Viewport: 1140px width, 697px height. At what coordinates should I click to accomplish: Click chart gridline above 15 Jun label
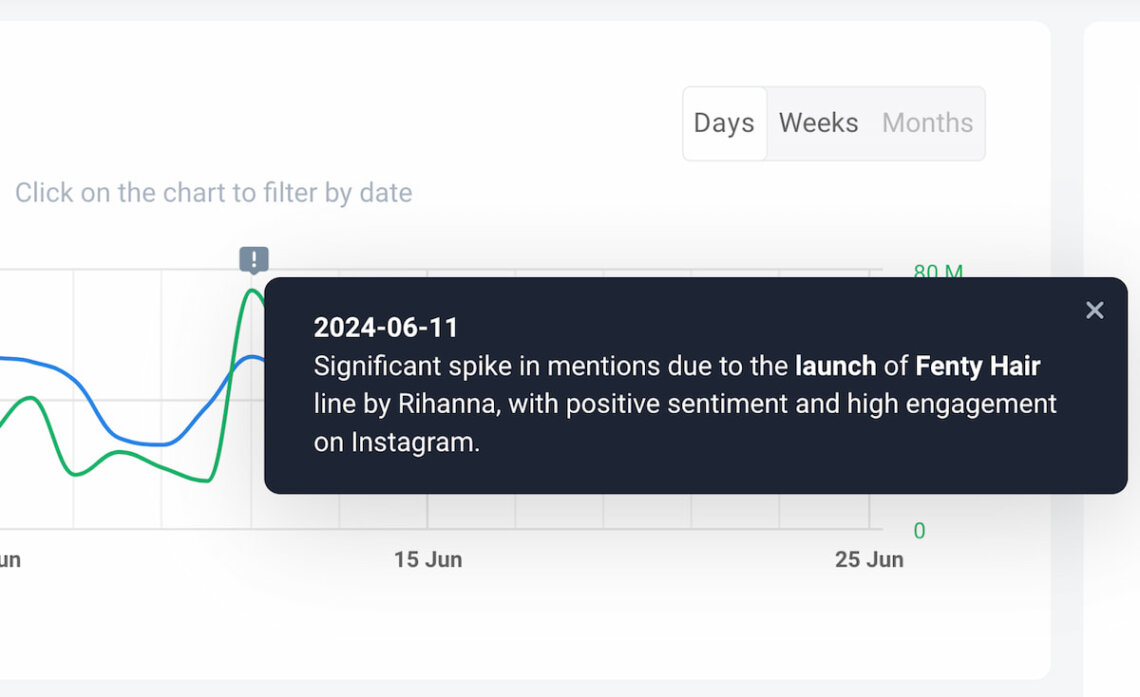[x=428, y=512]
